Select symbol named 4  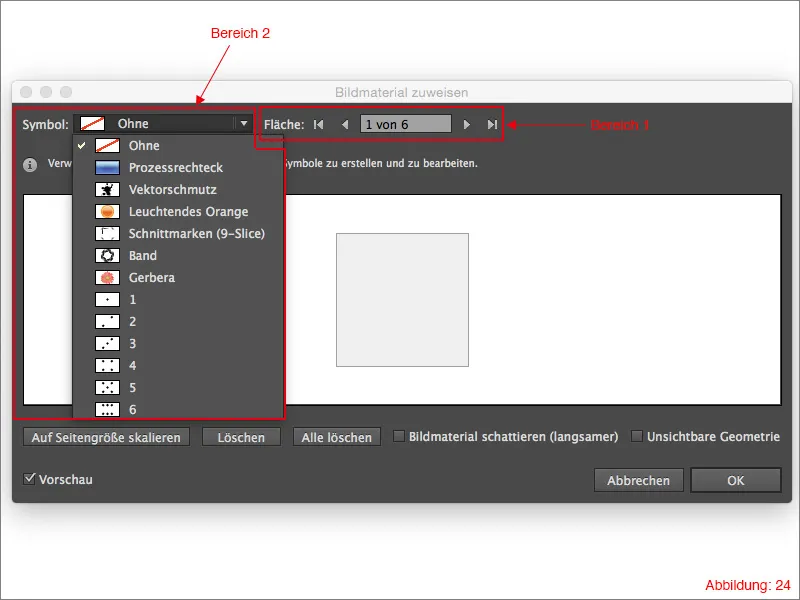pyautogui.click(x=178, y=365)
